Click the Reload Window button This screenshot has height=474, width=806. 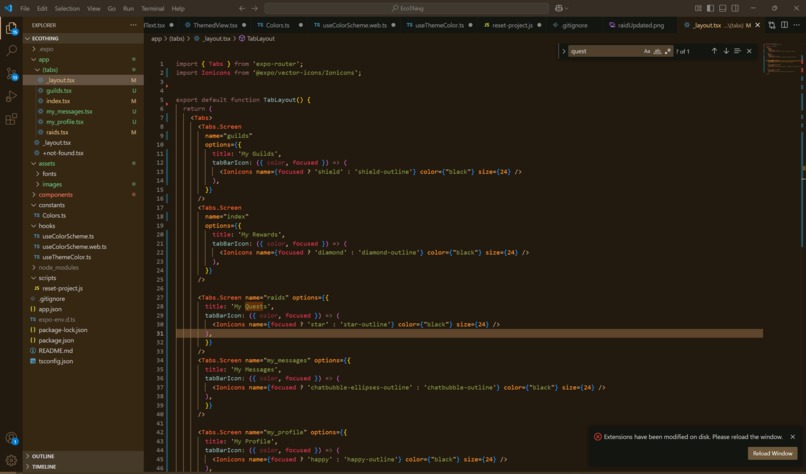point(772,453)
